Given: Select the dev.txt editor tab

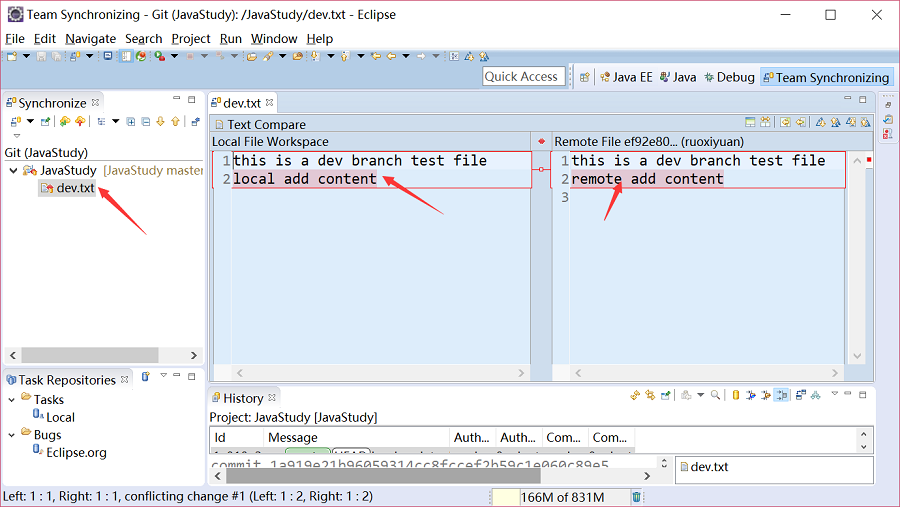Looking at the screenshot, I should tap(242, 103).
